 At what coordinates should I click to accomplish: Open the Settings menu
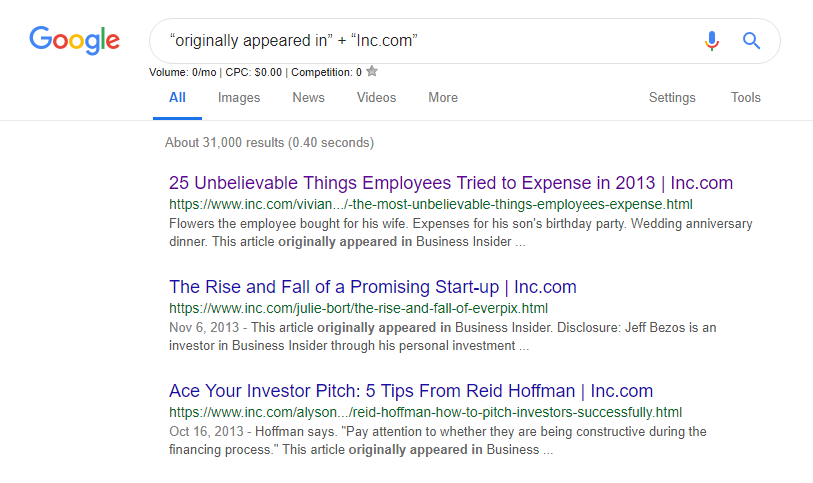coord(672,98)
